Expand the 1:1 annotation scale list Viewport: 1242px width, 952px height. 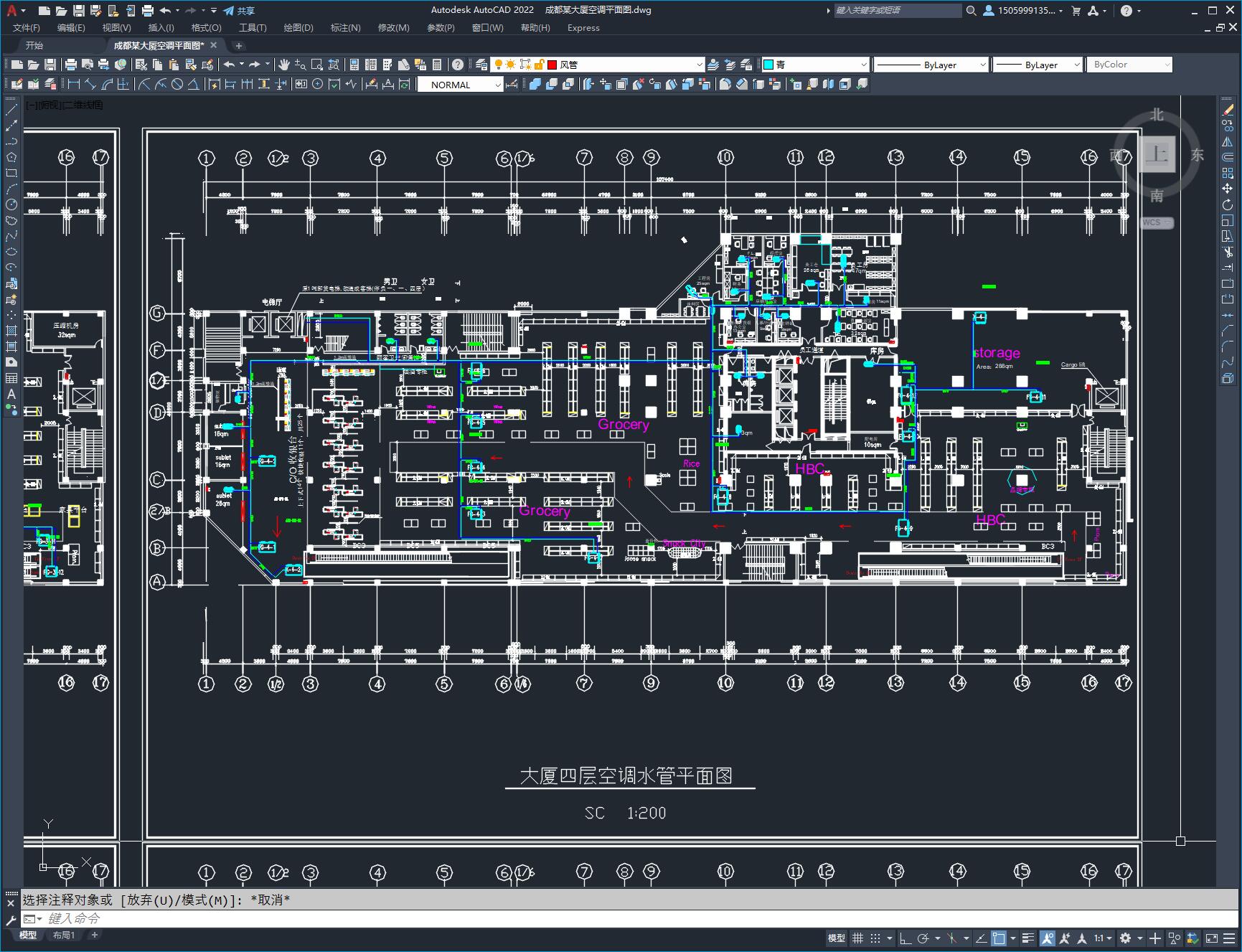(x=1103, y=938)
